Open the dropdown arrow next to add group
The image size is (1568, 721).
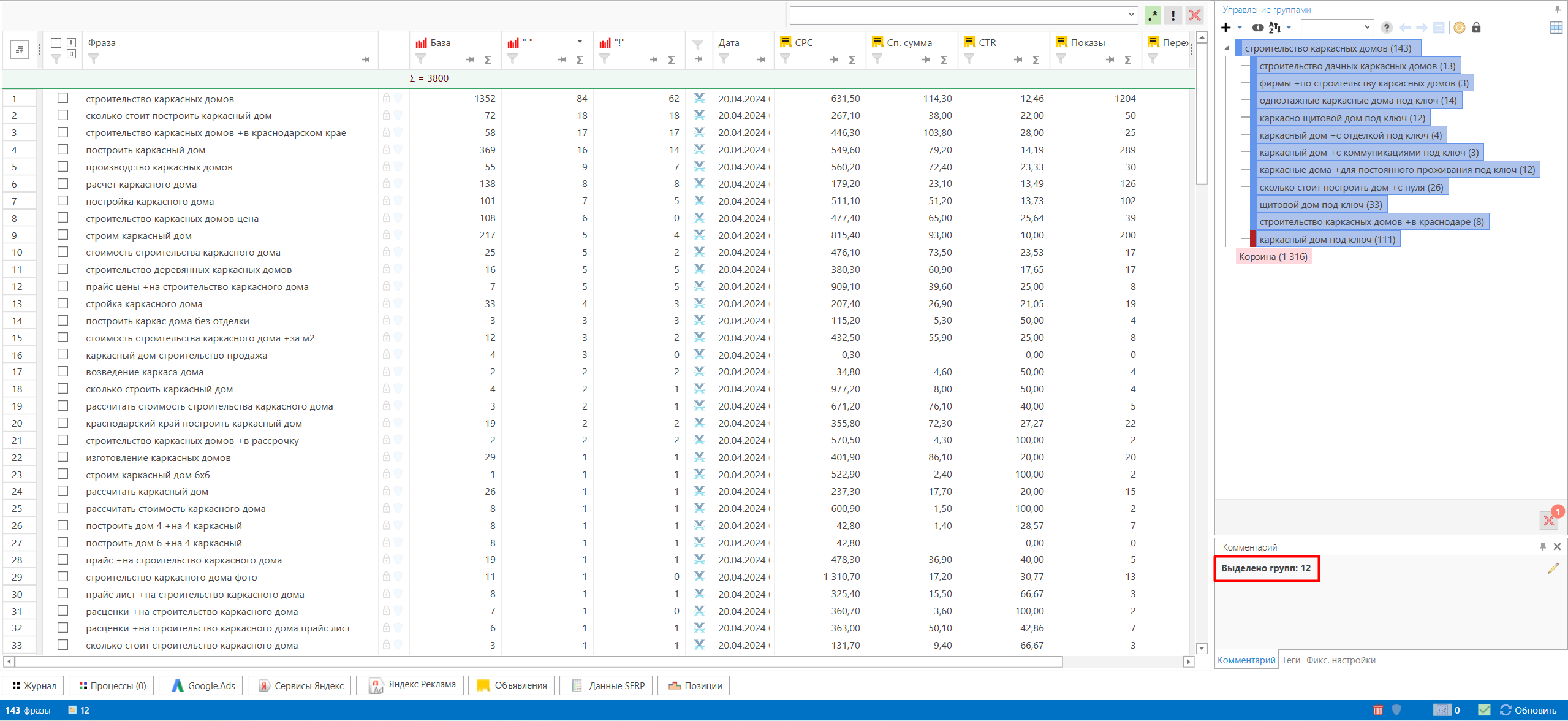click(1240, 28)
